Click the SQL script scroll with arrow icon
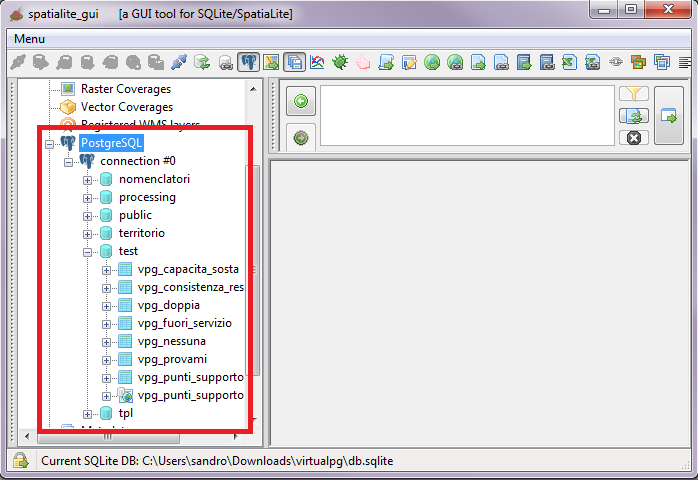The height and width of the screenshot is (480, 698). 386,62
